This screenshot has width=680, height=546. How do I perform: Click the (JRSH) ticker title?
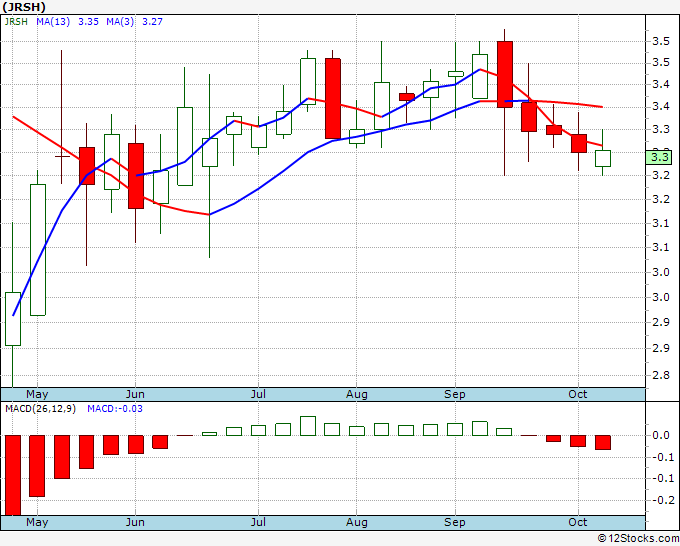pos(24,7)
